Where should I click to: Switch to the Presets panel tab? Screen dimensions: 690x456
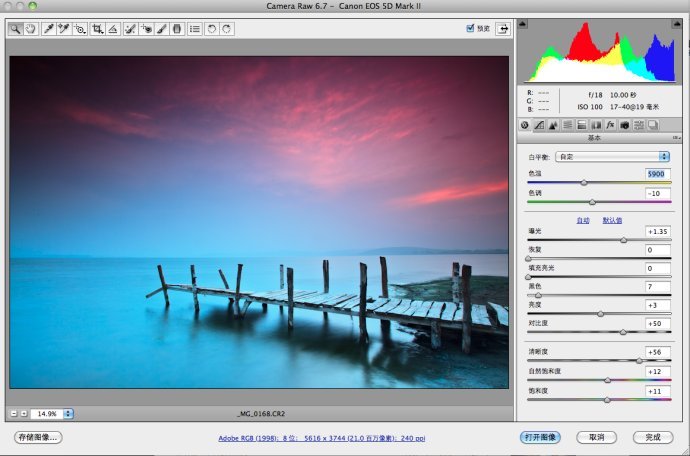coord(639,125)
